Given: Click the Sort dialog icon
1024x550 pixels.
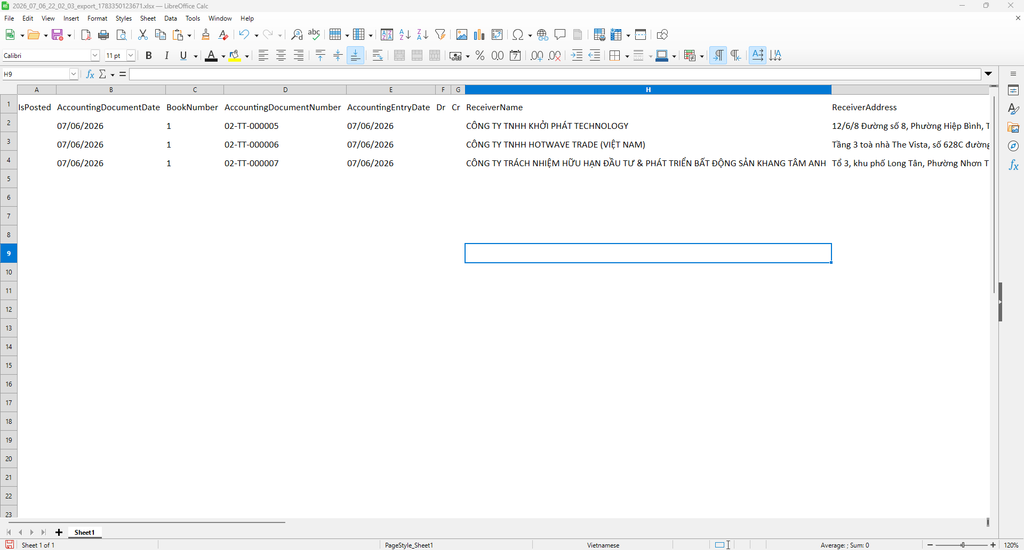Looking at the screenshot, I should tap(387, 35).
